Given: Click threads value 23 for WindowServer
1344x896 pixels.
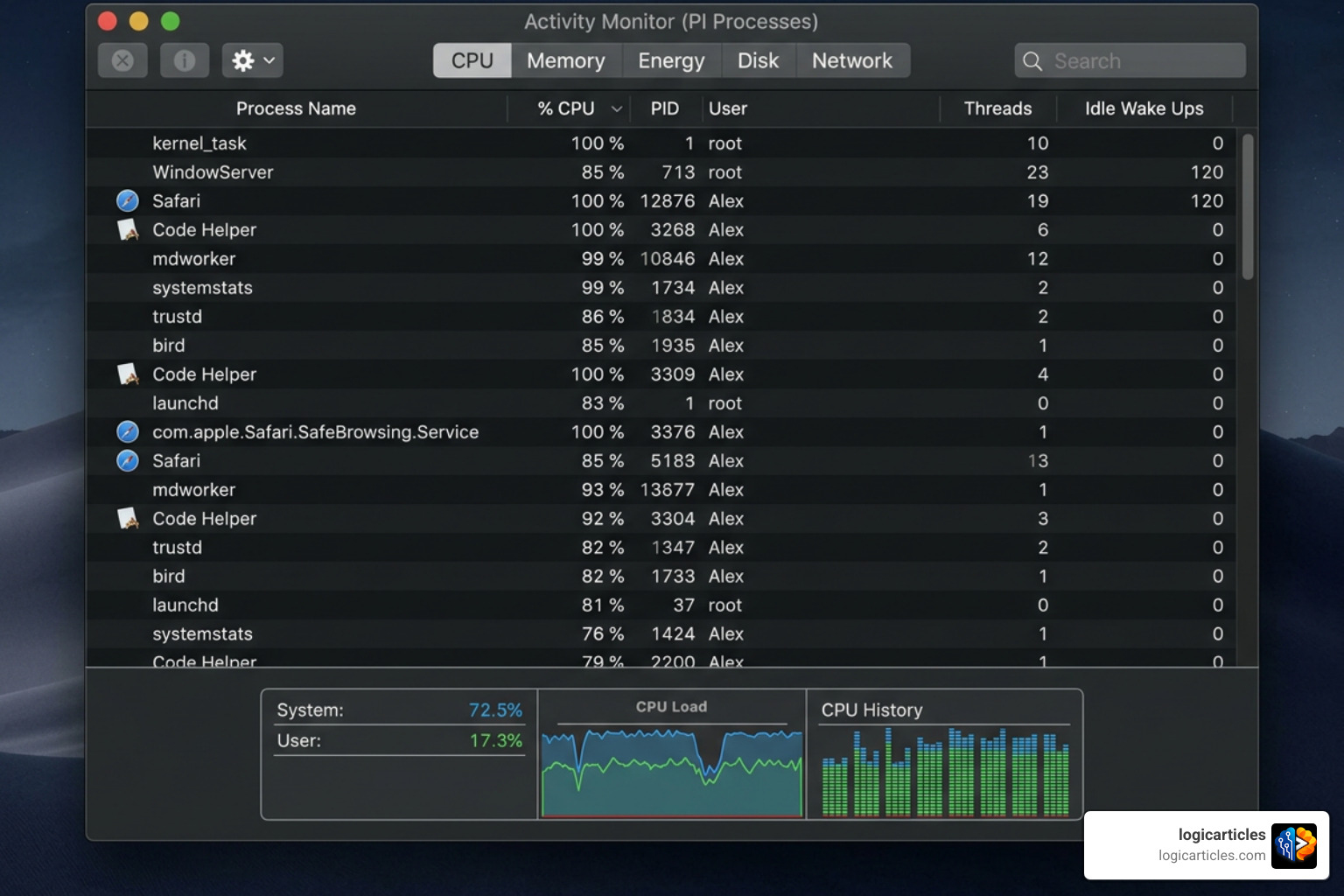Looking at the screenshot, I should coord(1038,172).
